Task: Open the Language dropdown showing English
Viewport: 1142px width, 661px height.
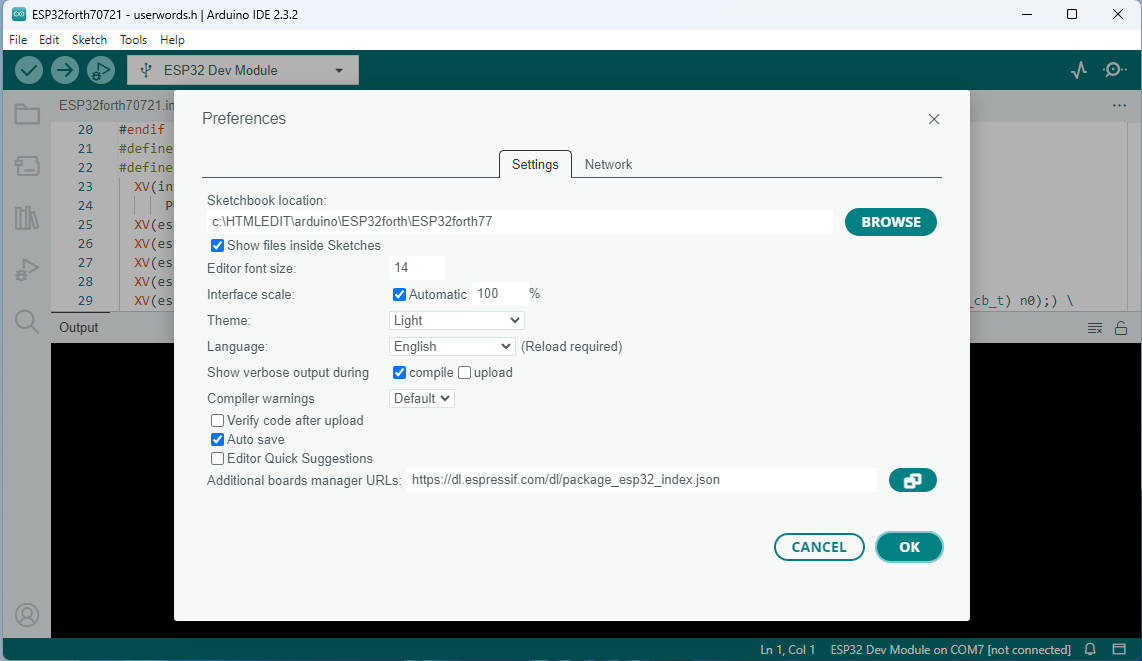Action: (x=452, y=347)
